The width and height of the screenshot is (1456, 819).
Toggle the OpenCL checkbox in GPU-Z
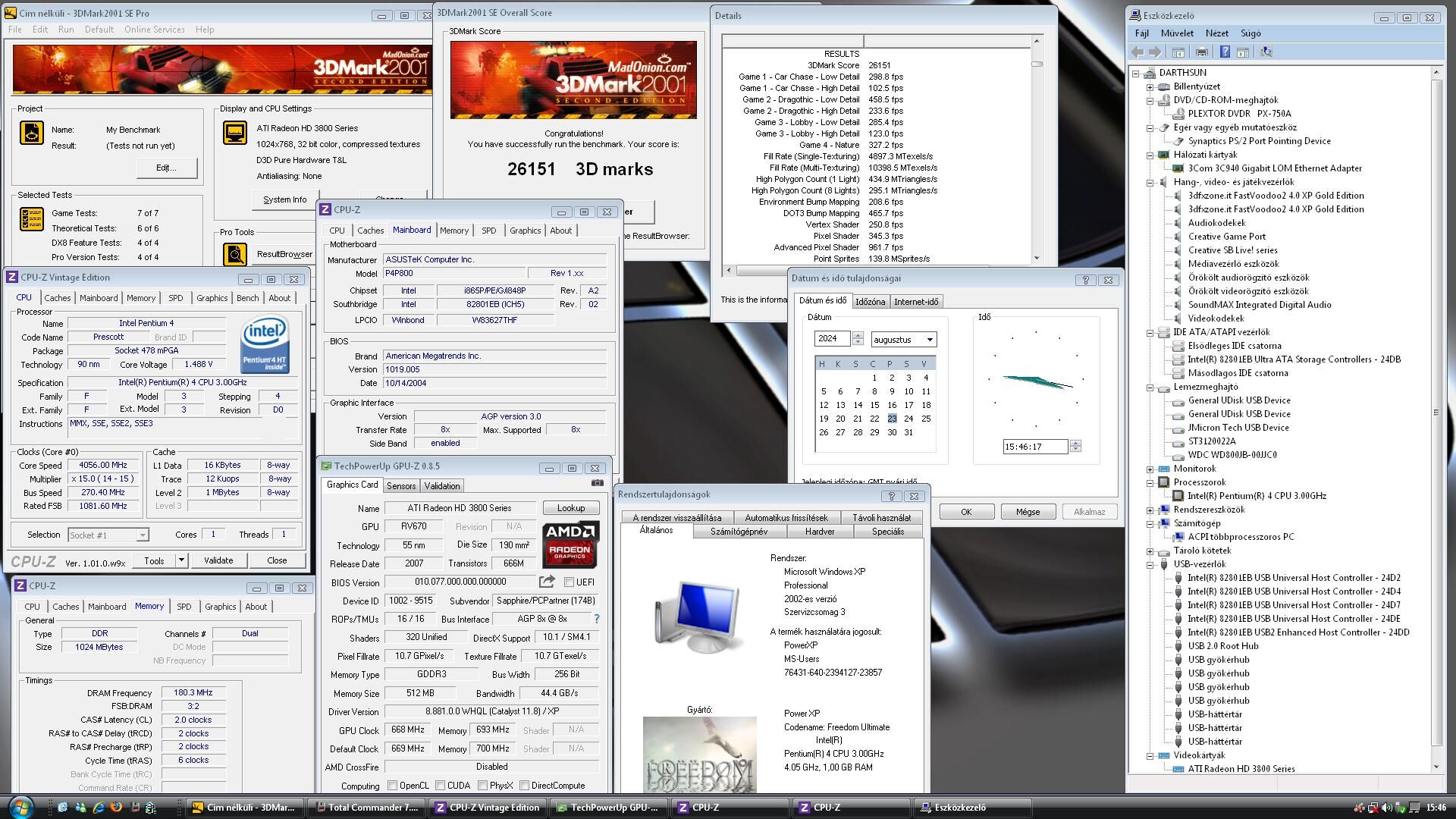392,786
